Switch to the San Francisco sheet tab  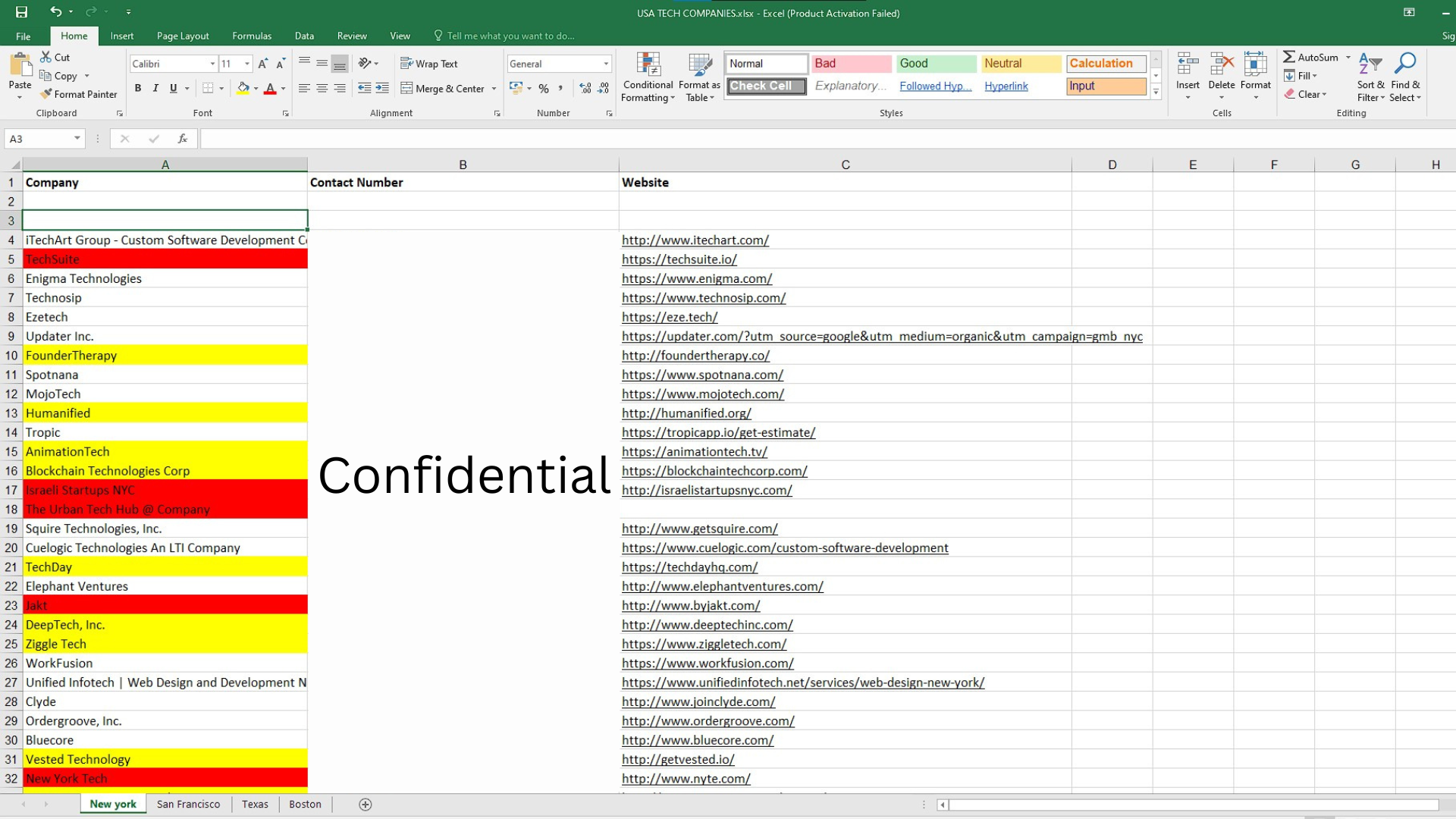[188, 805]
